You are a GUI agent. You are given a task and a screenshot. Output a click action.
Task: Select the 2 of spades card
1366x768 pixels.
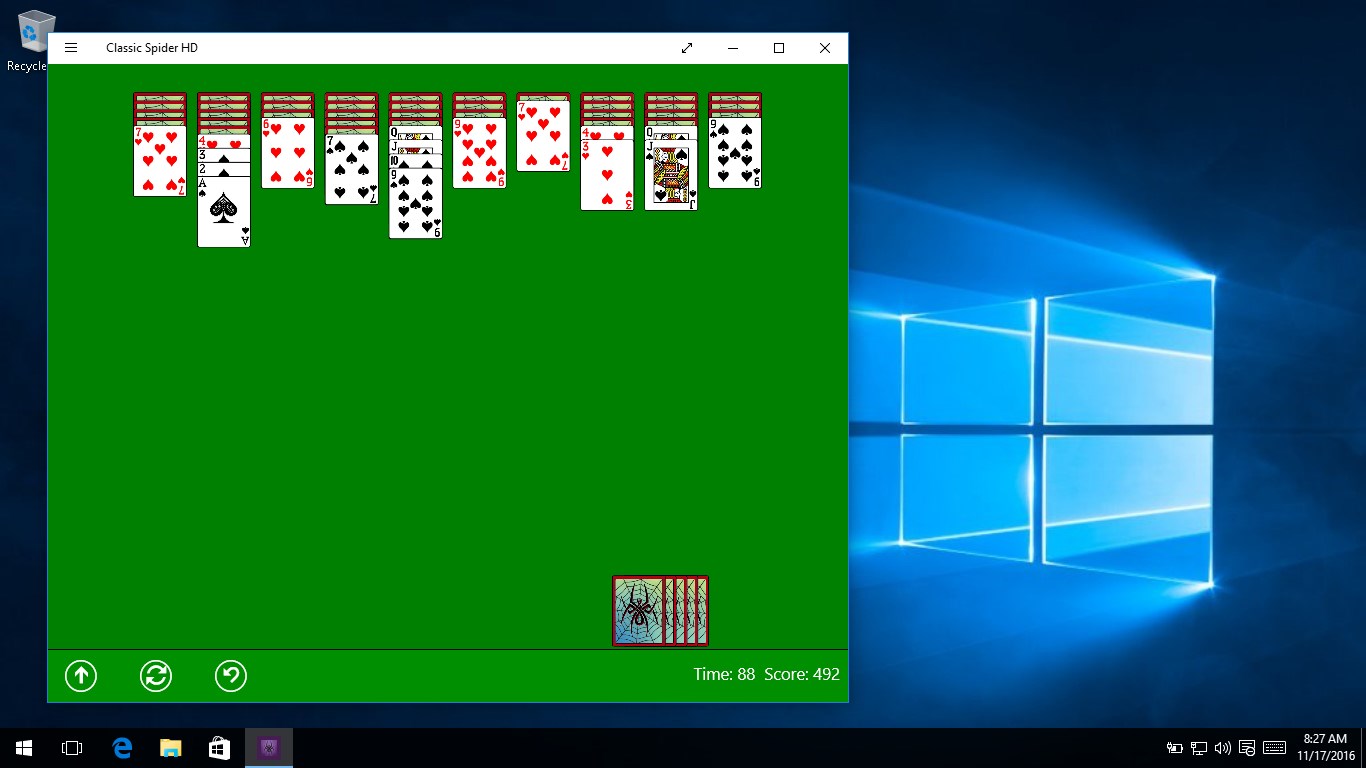point(224,169)
